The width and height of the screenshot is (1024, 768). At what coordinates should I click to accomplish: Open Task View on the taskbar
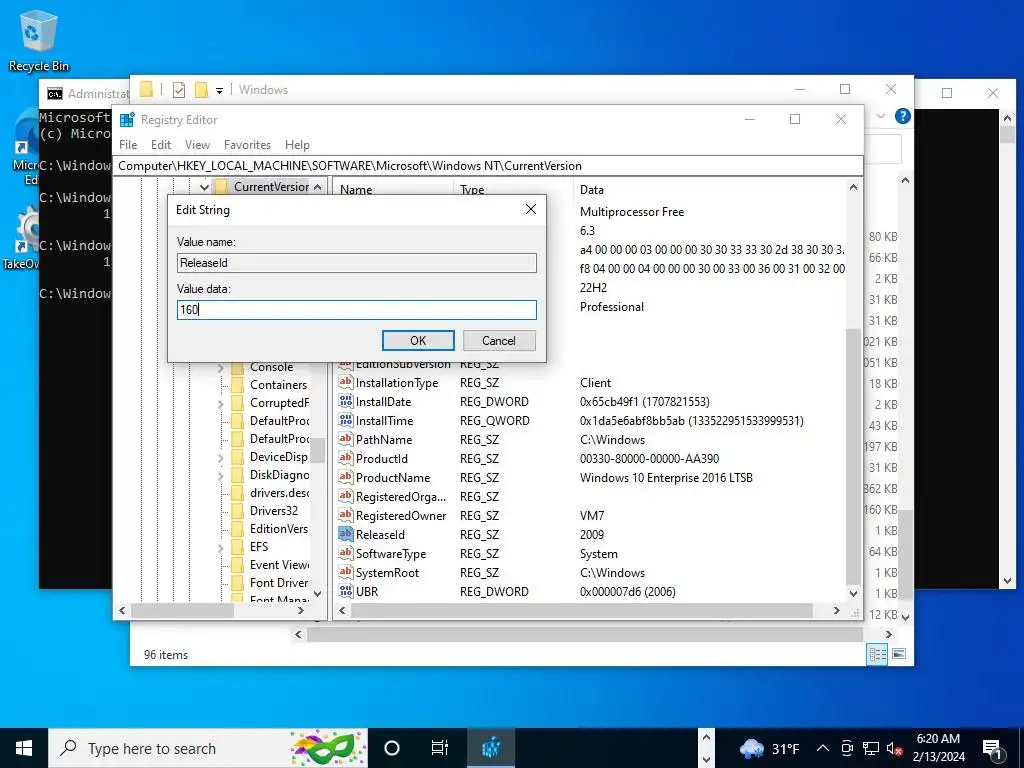(440, 748)
